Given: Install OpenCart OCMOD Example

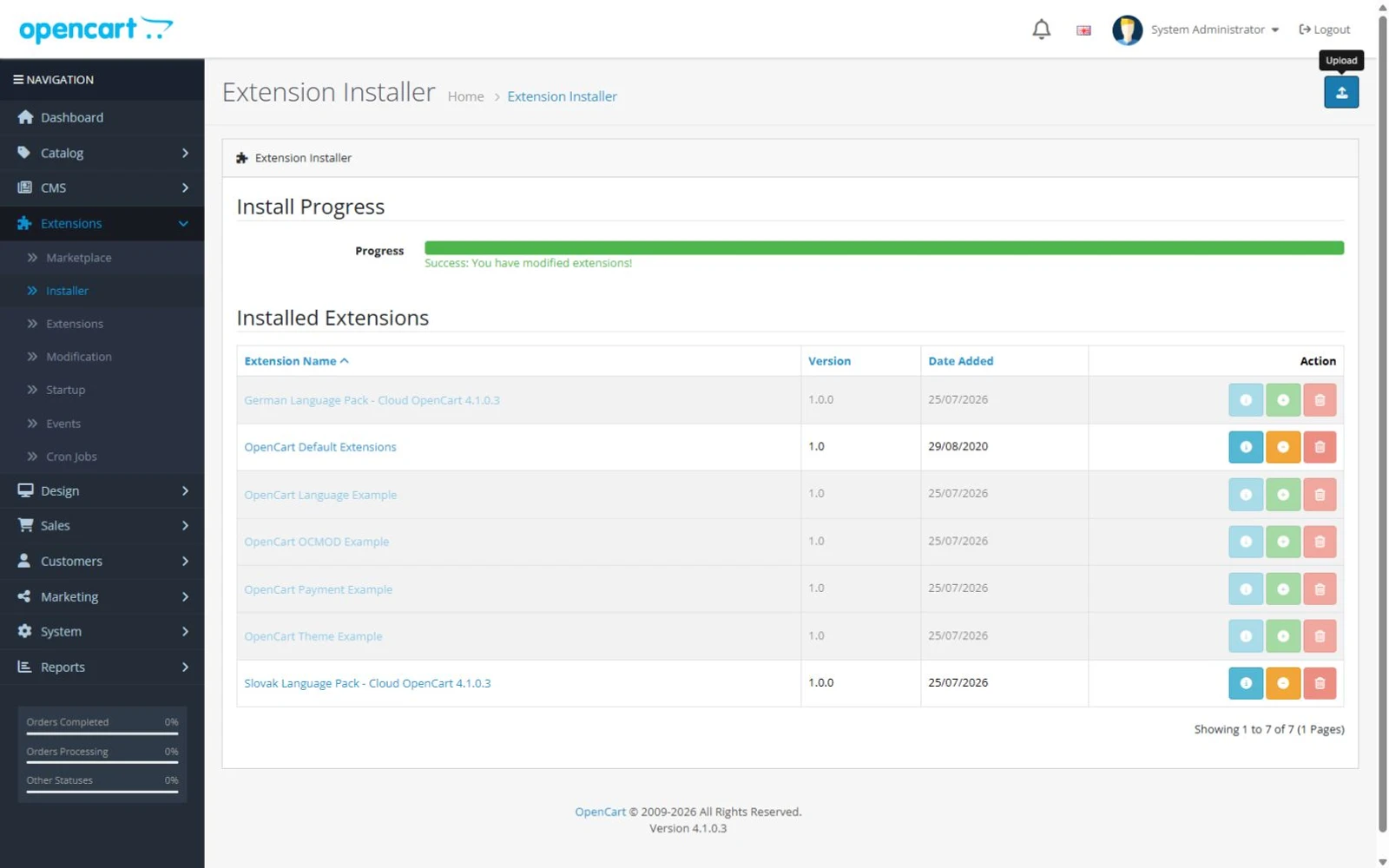Looking at the screenshot, I should [x=1282, y=542].
